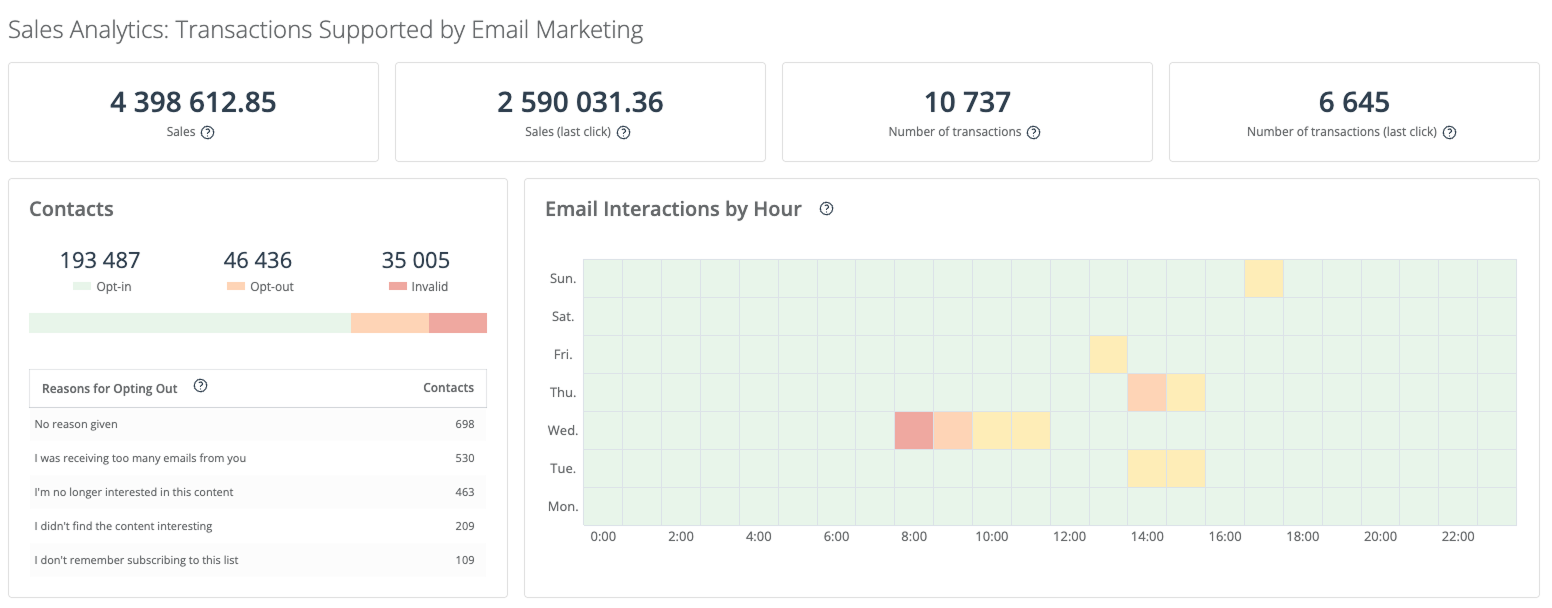Viewport: 1552px width, 608px height.
Task: Click the 4 398 612.85 Sales total card
Action: pos(193,112)
